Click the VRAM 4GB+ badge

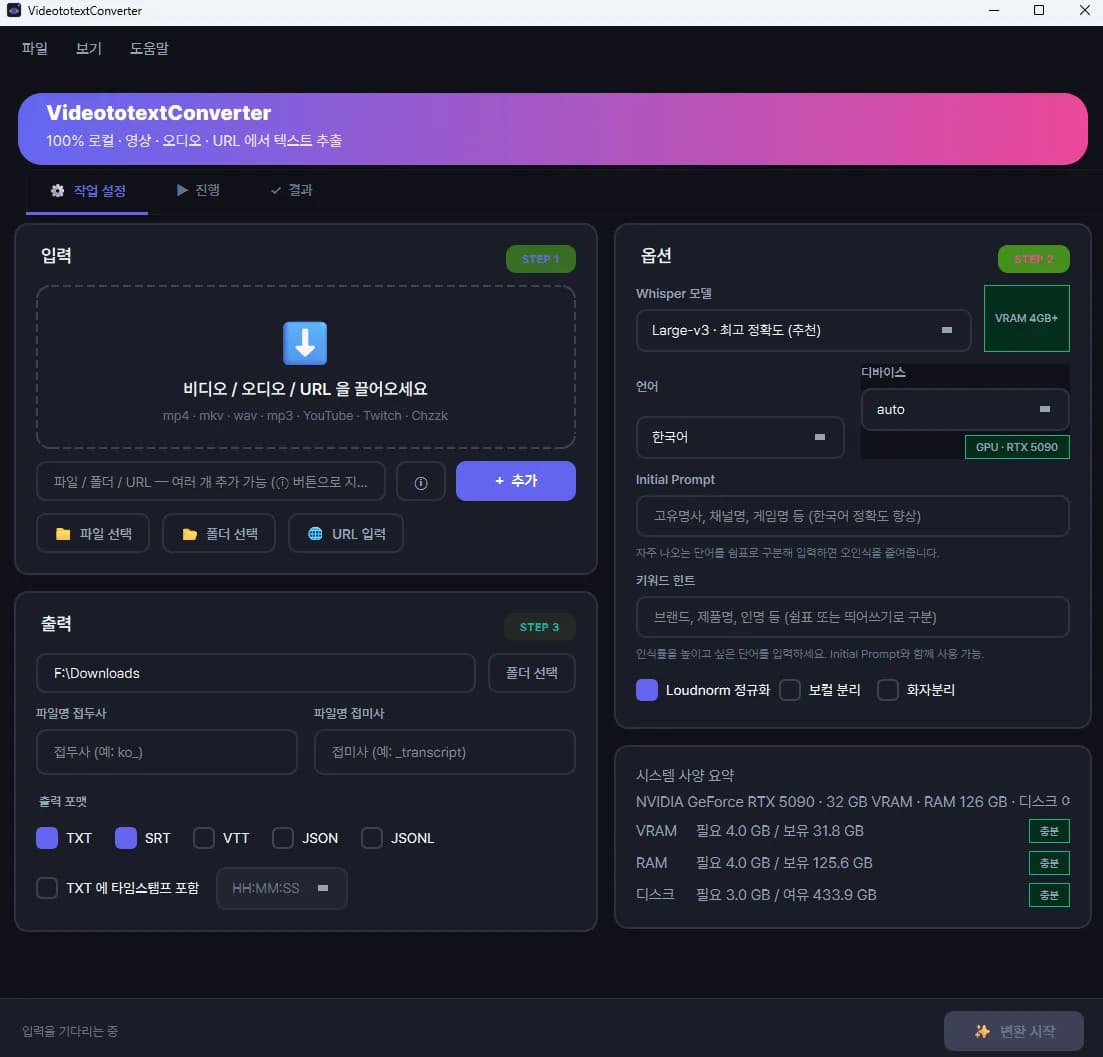[1026, 318]
